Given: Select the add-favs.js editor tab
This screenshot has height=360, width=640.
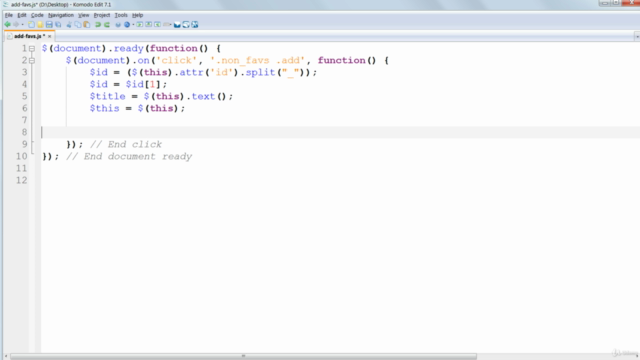Looking at the screenshot, I should pos(29,36).
